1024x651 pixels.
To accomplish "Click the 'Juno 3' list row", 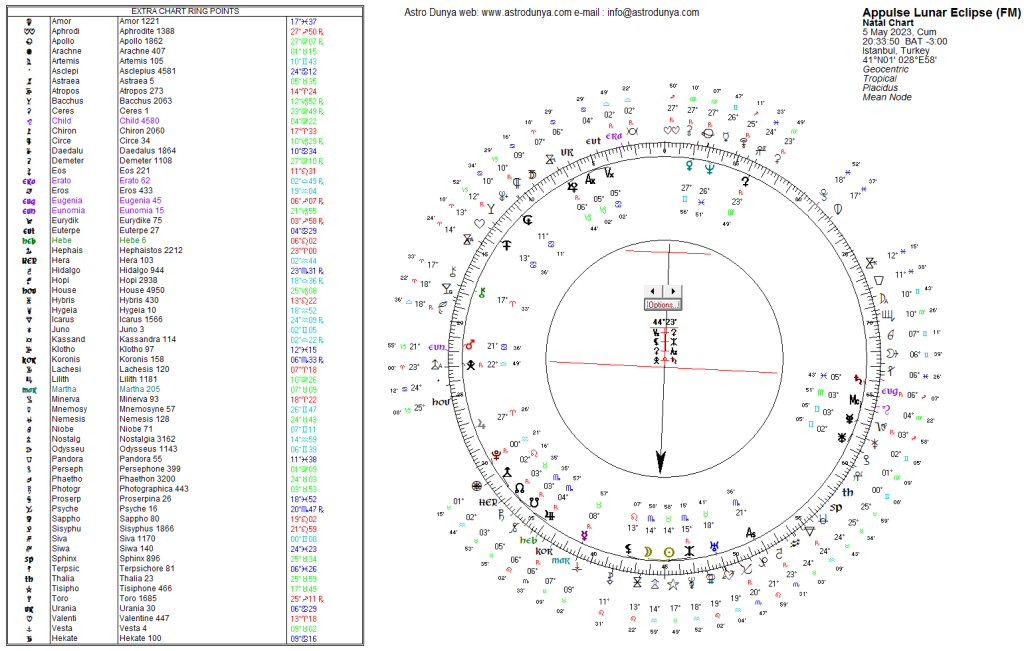I will (x=185, y=330).
